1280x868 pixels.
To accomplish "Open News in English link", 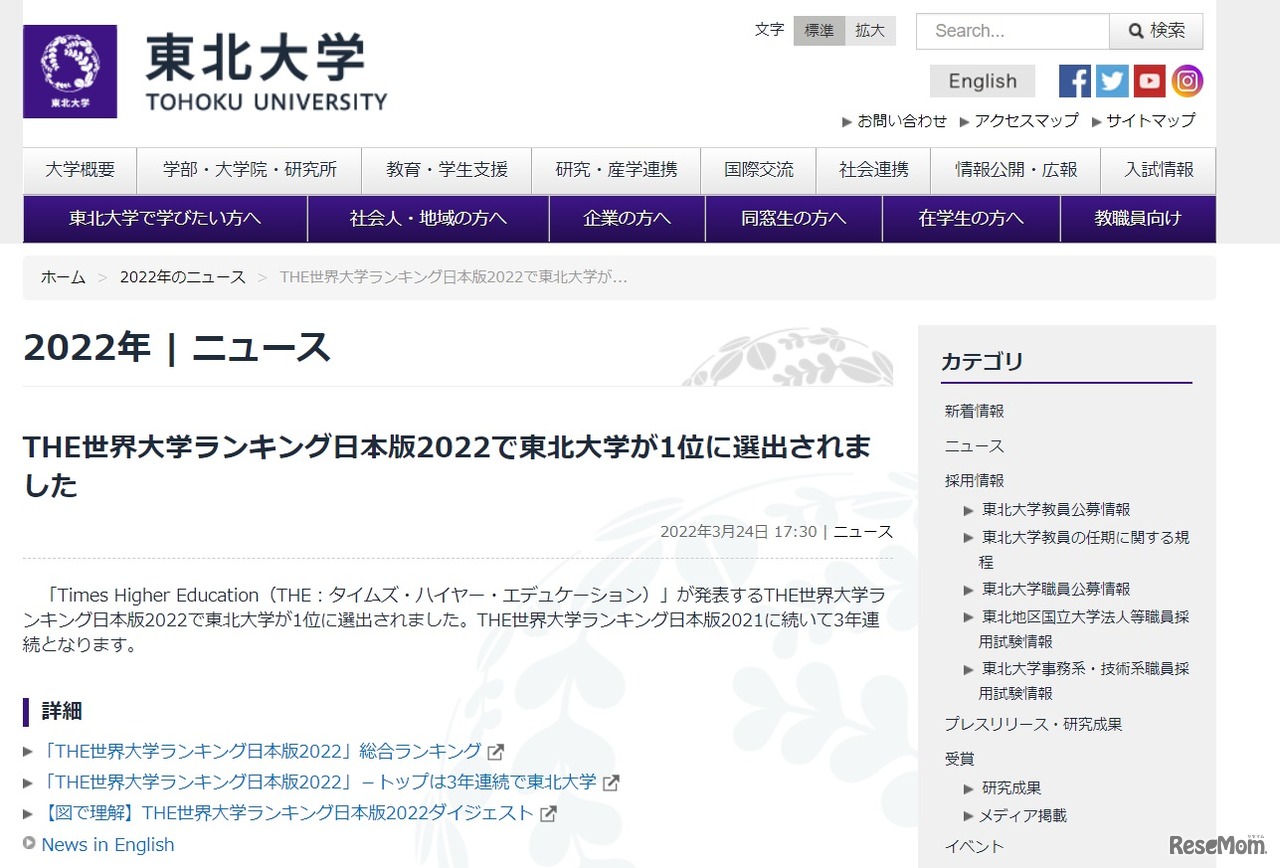I will click(x=108, y=845).
